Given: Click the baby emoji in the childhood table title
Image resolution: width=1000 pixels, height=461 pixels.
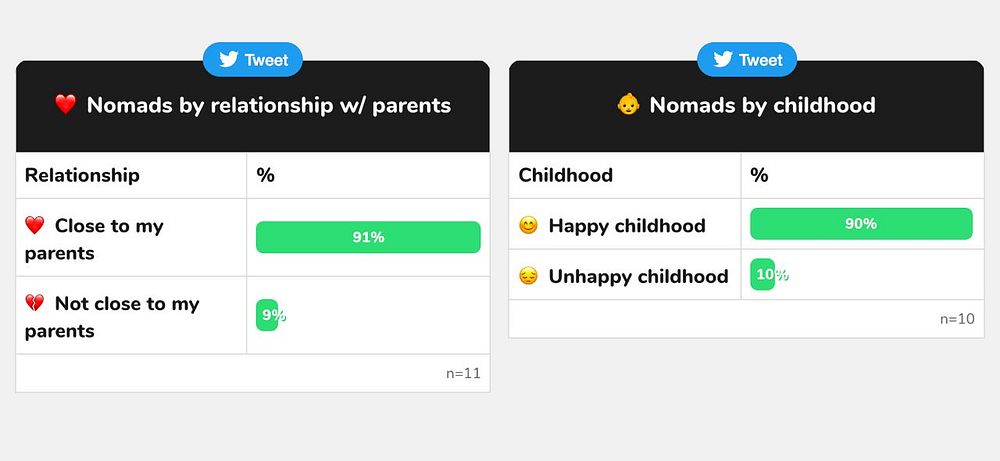Looking at the screenshot, I should [x=628, y=105].
